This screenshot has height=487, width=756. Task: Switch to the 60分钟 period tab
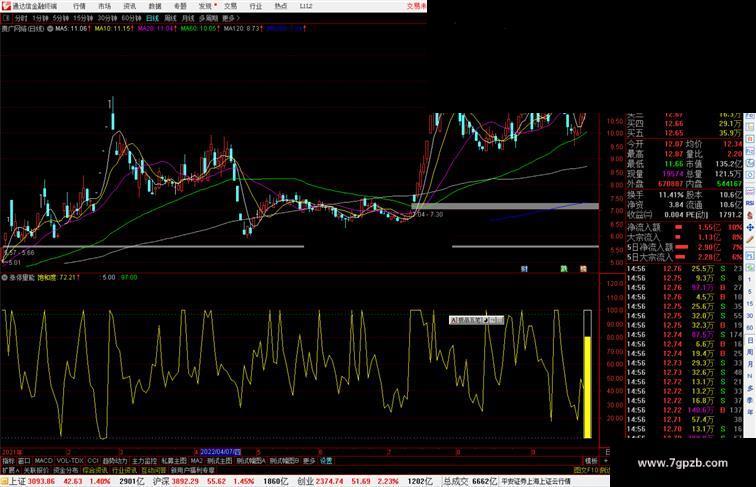pyautogui.click(x=131, y=18)
